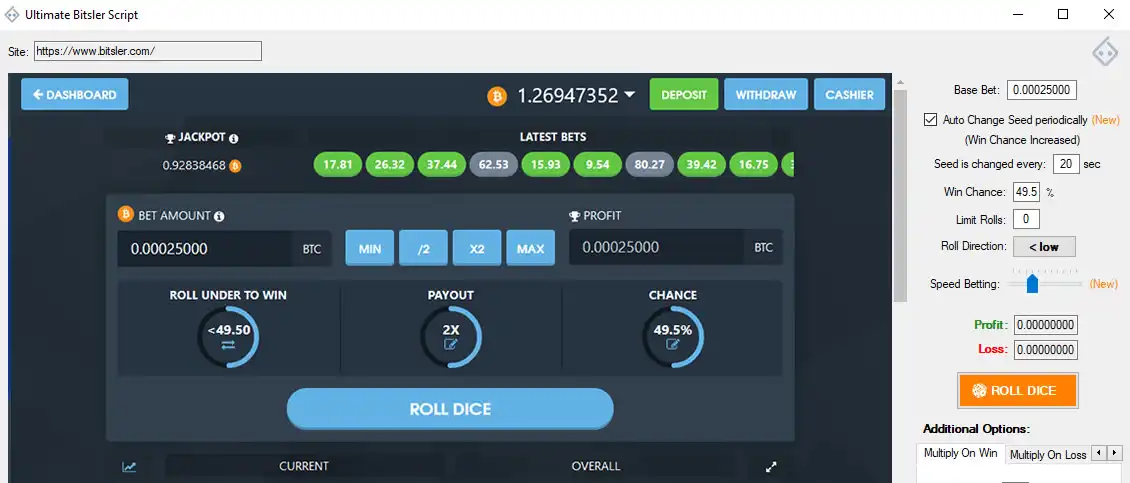Click the Site URL field
Image resolution: width=1130 pixels, height=483 pixels.
point(148,51)
